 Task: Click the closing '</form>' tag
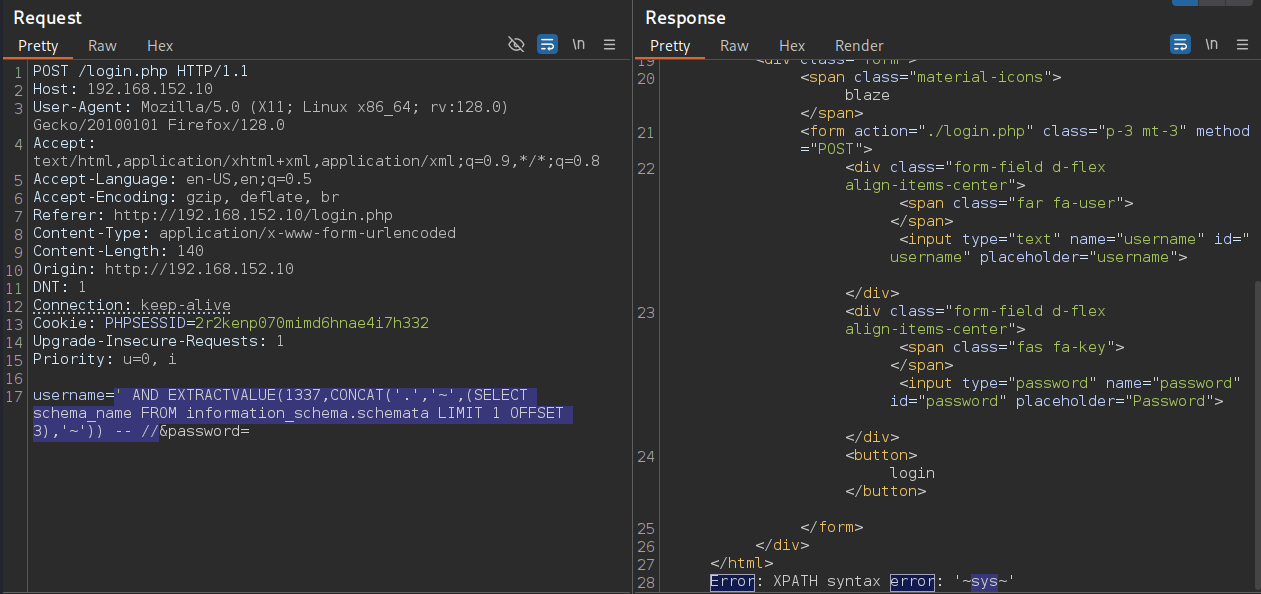coord(831,527)
